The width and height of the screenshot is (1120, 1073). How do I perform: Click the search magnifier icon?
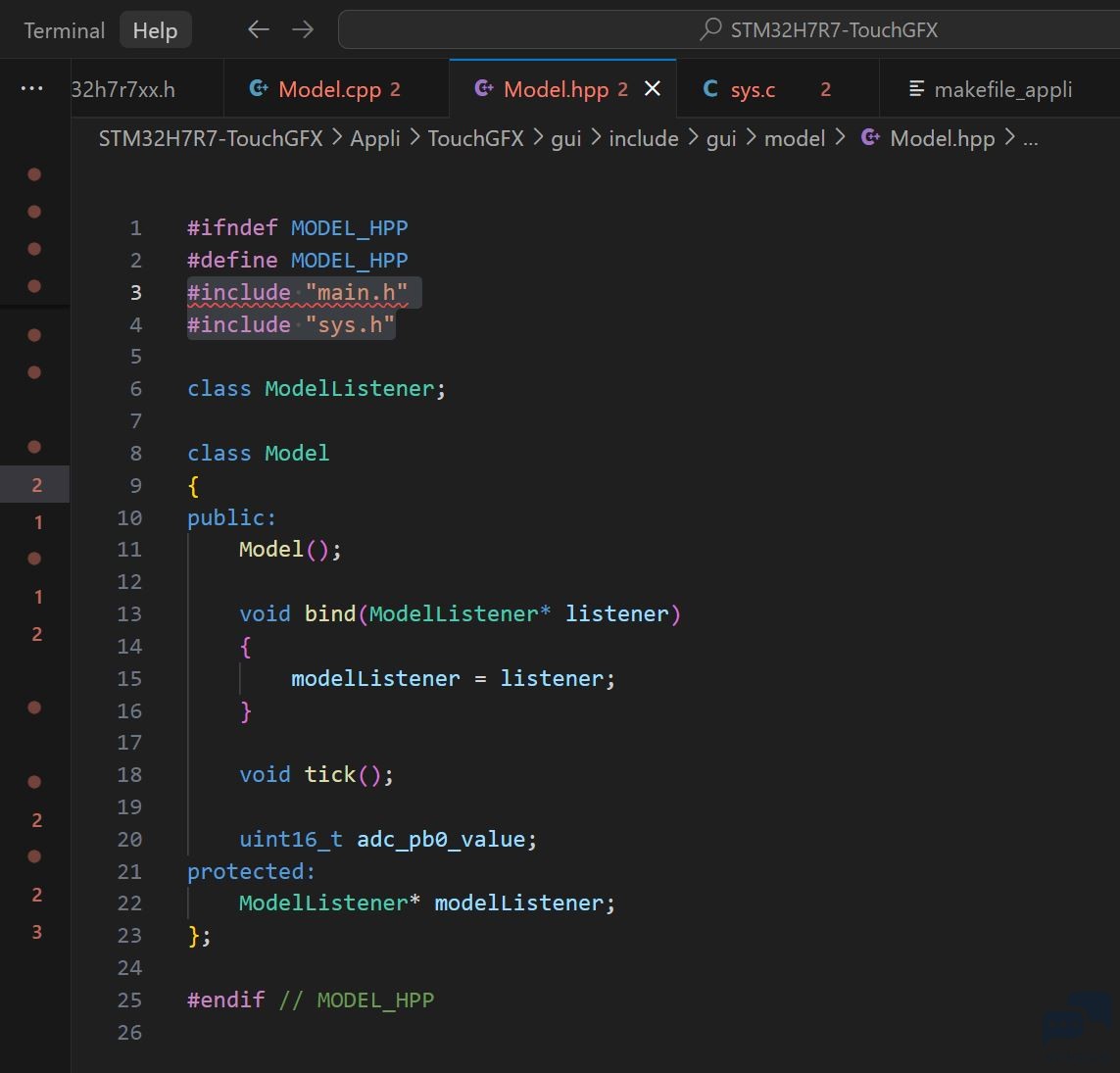(710, 29)
